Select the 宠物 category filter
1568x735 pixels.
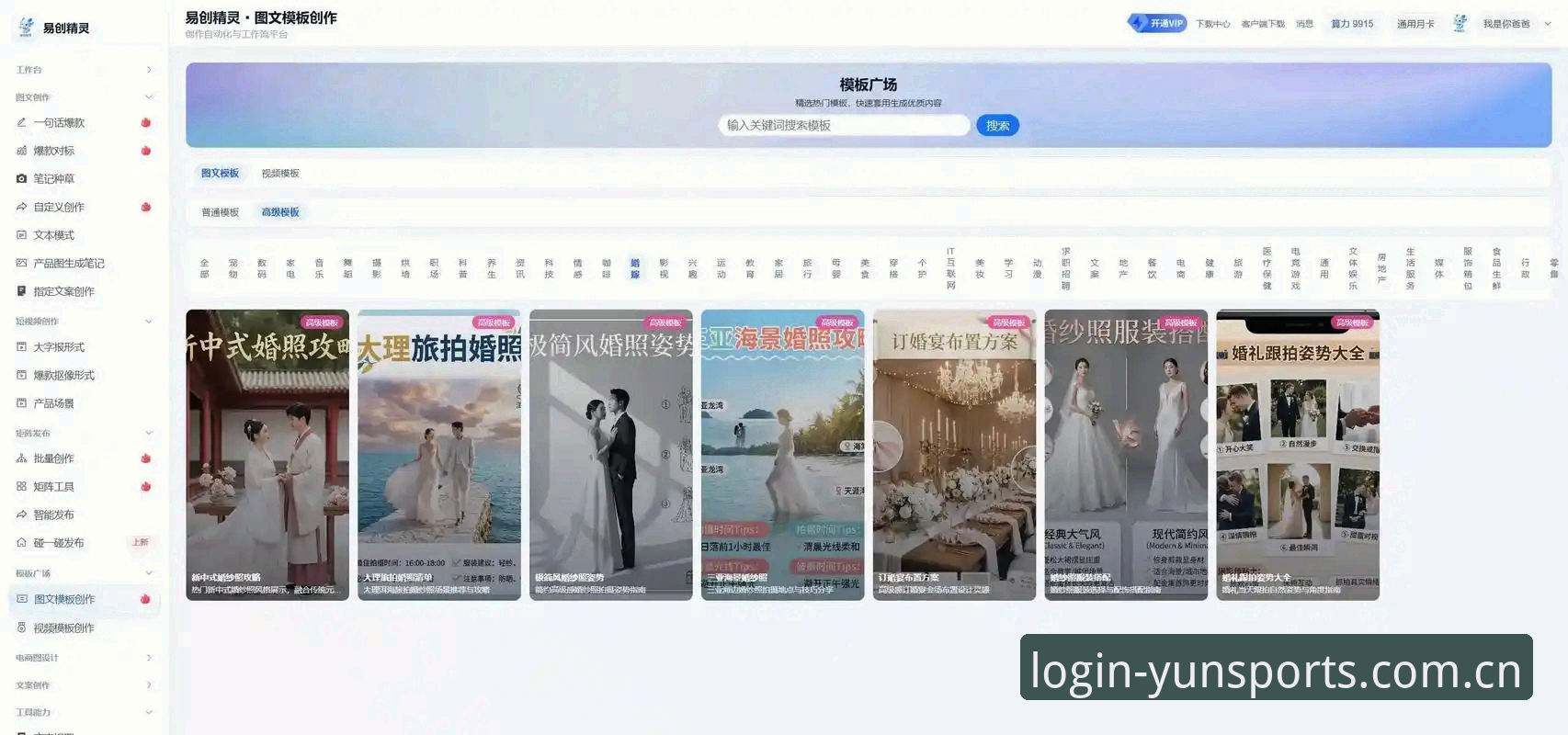click(x=233, y=268)
